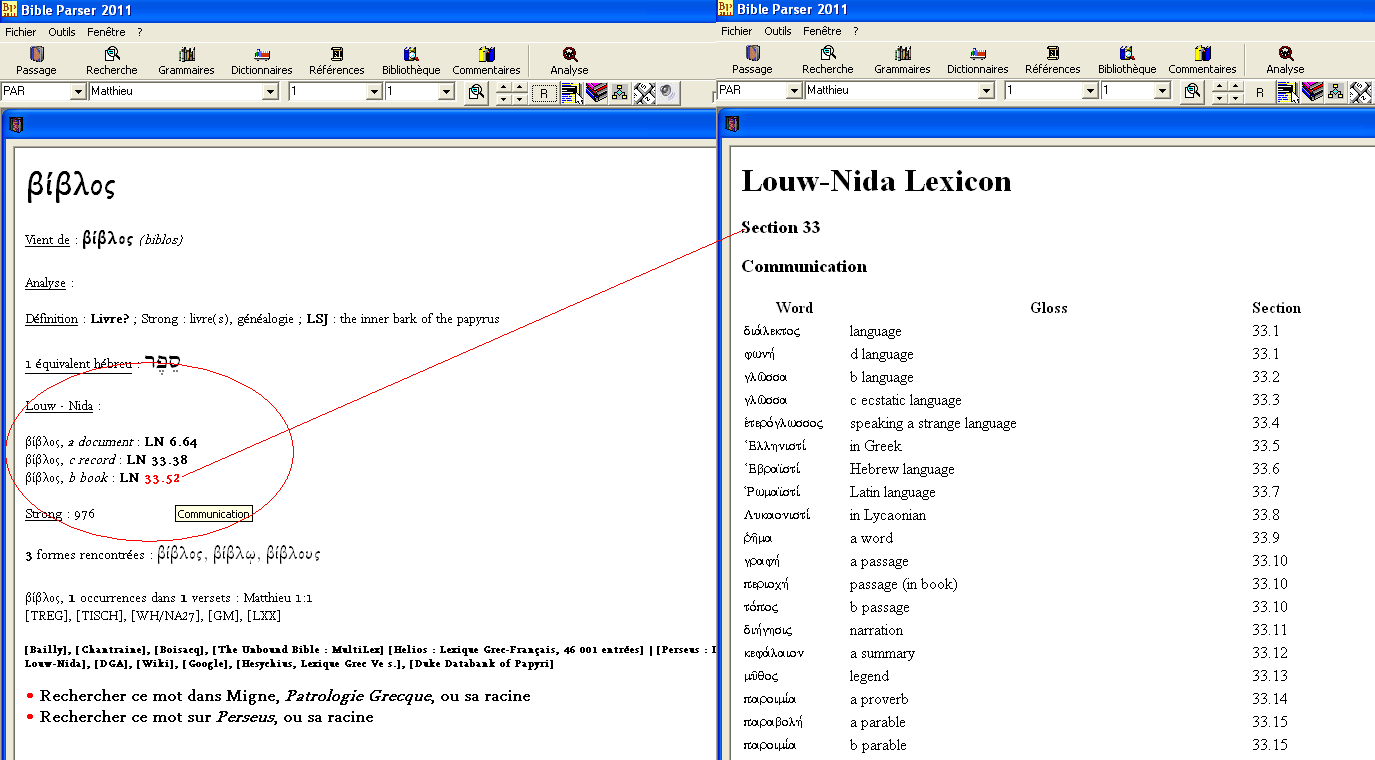This screenshot has height=760, width=1375.
Task: Expand the Matthieu book dropdown in left window
Action: tap(270, 92)
